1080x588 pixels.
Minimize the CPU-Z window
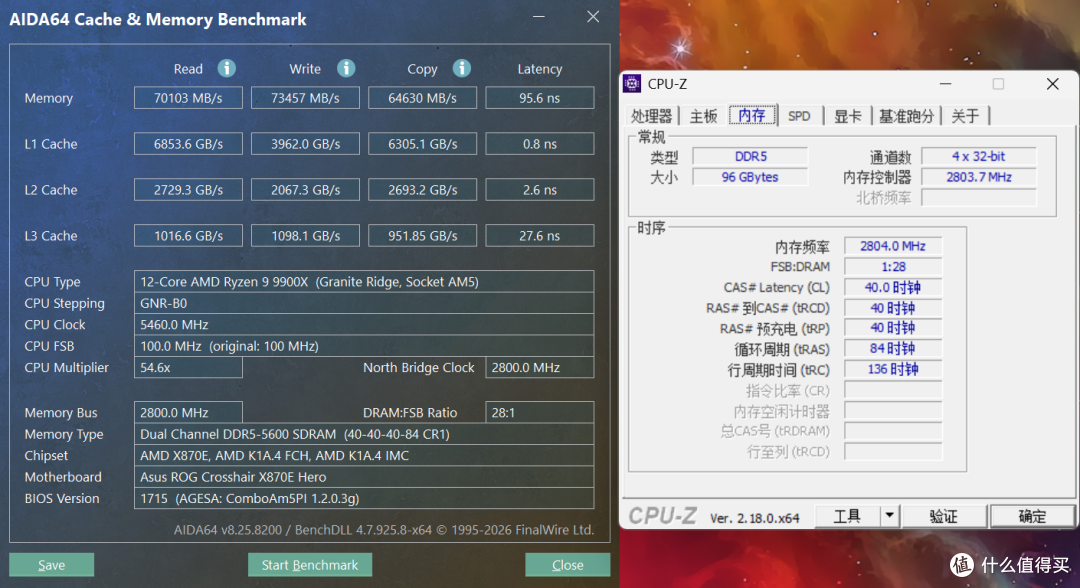[946, 84]
